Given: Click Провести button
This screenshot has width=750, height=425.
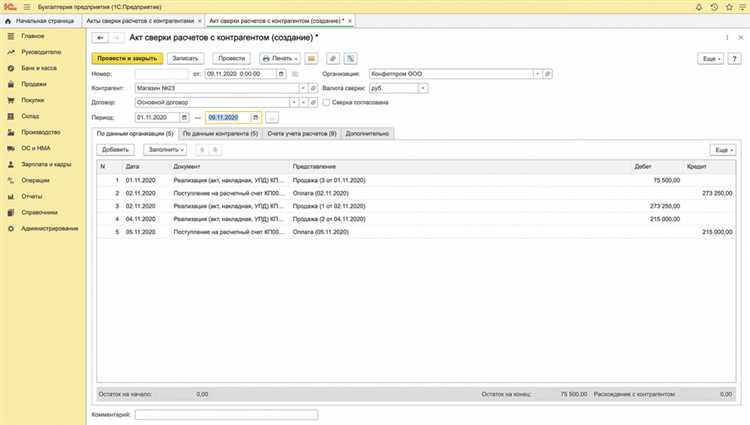Looking at the screenshot, I should pyautogui.click(x=232, y=58).
